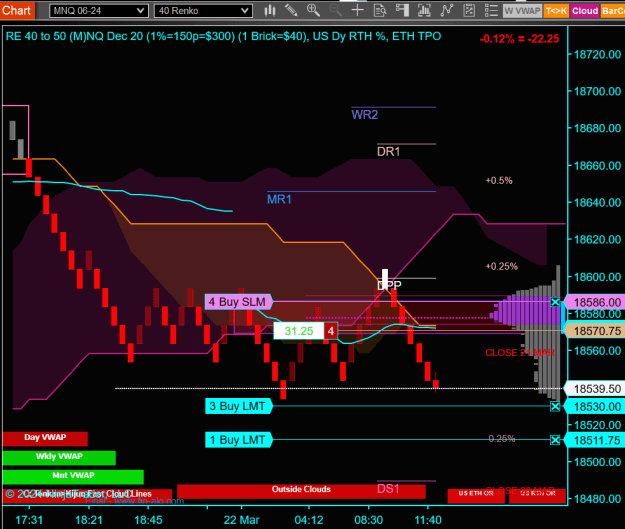This screenshot has width=625, height=529.
Task: Open the data series bars icon
Action: click(424, 10)
